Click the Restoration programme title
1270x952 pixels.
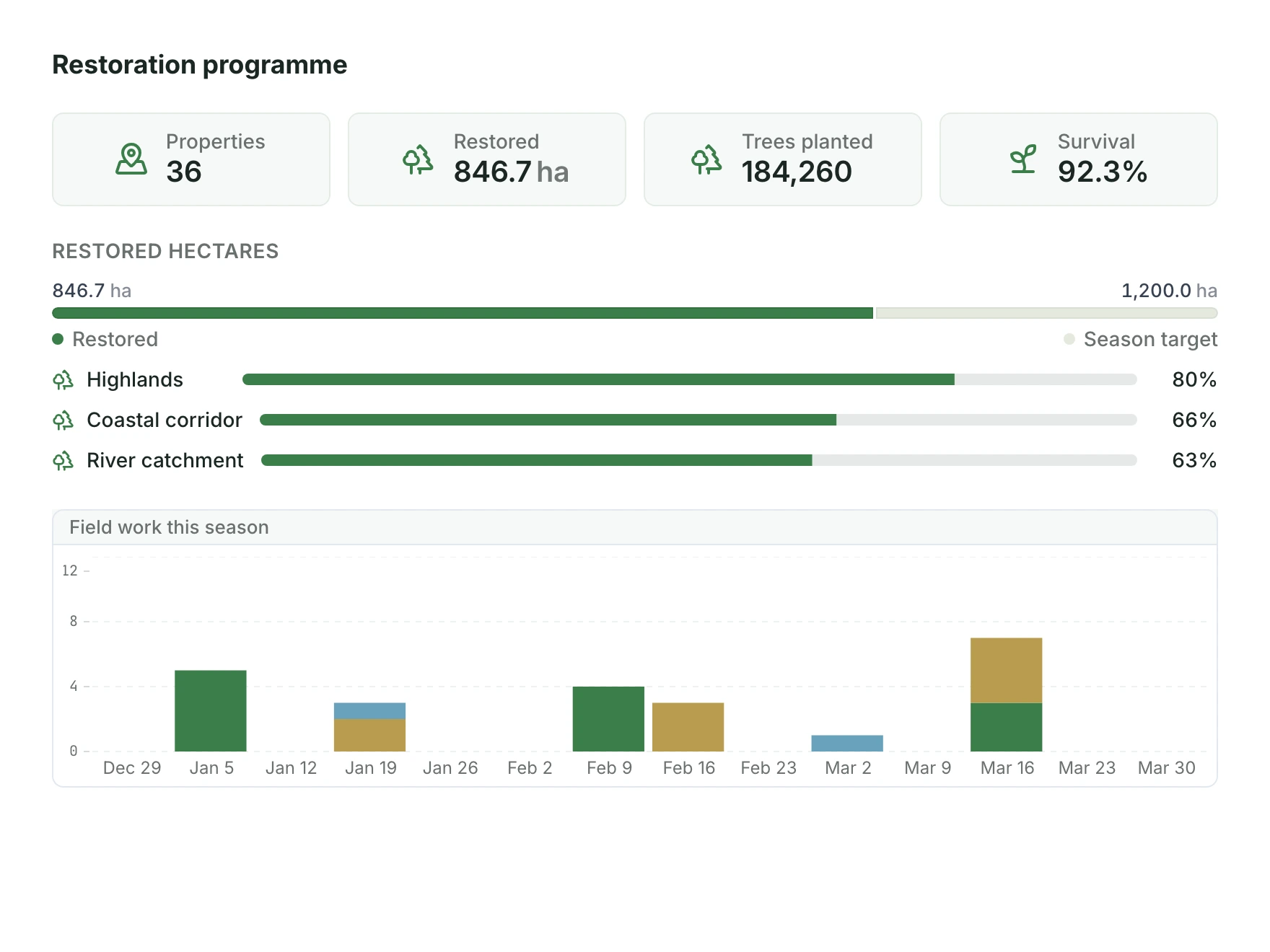click(200, 65)
